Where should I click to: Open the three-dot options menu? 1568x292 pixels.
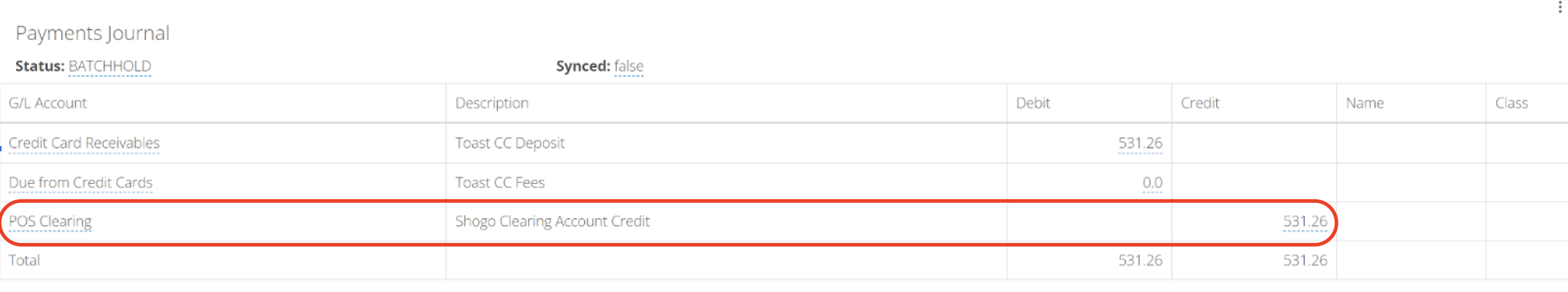[x=1560, y=7]
